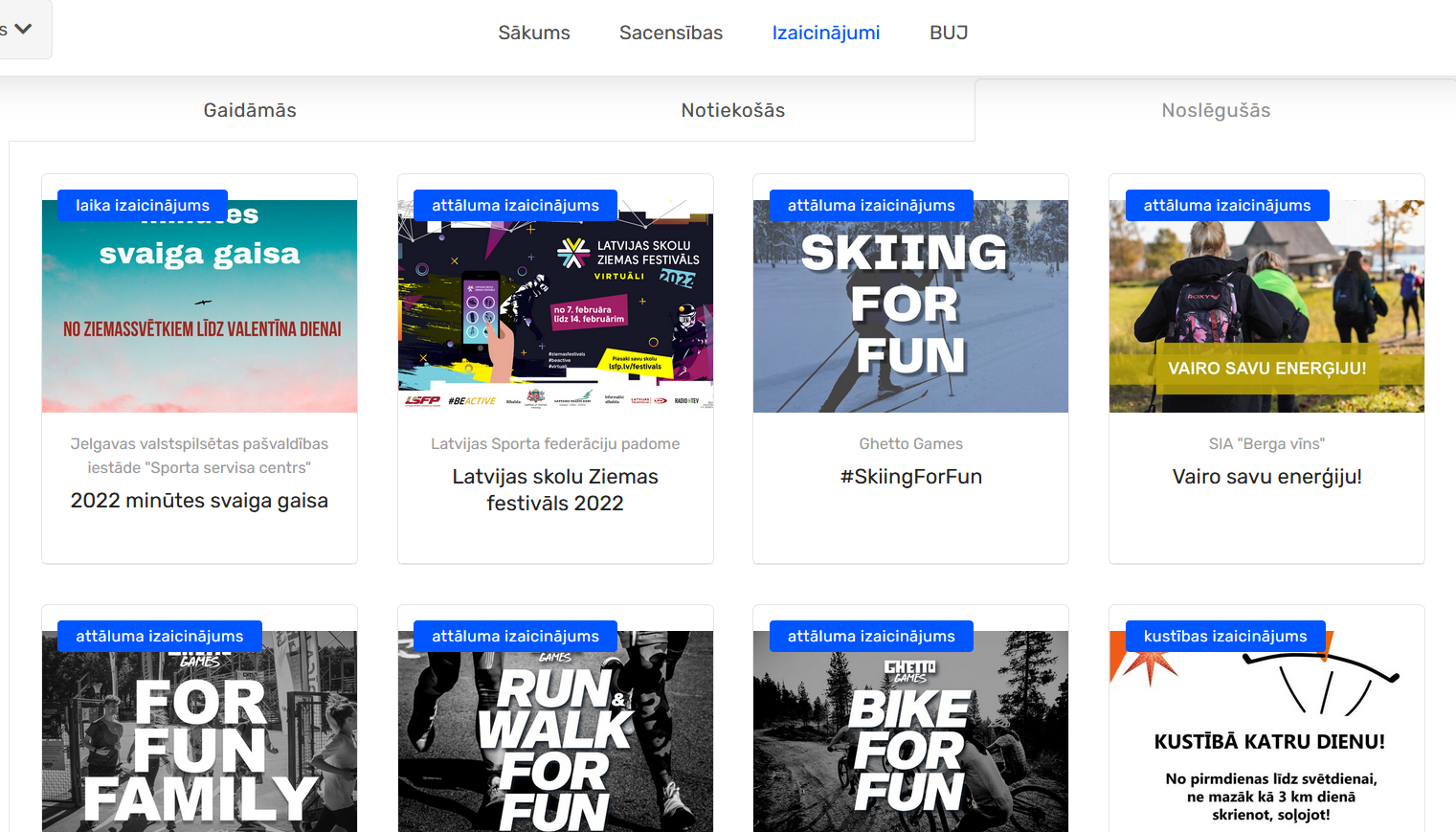Click the kustības izaicinājums badge
The width and height of the screenshot is (1456, 832).
click(1225, 636)
